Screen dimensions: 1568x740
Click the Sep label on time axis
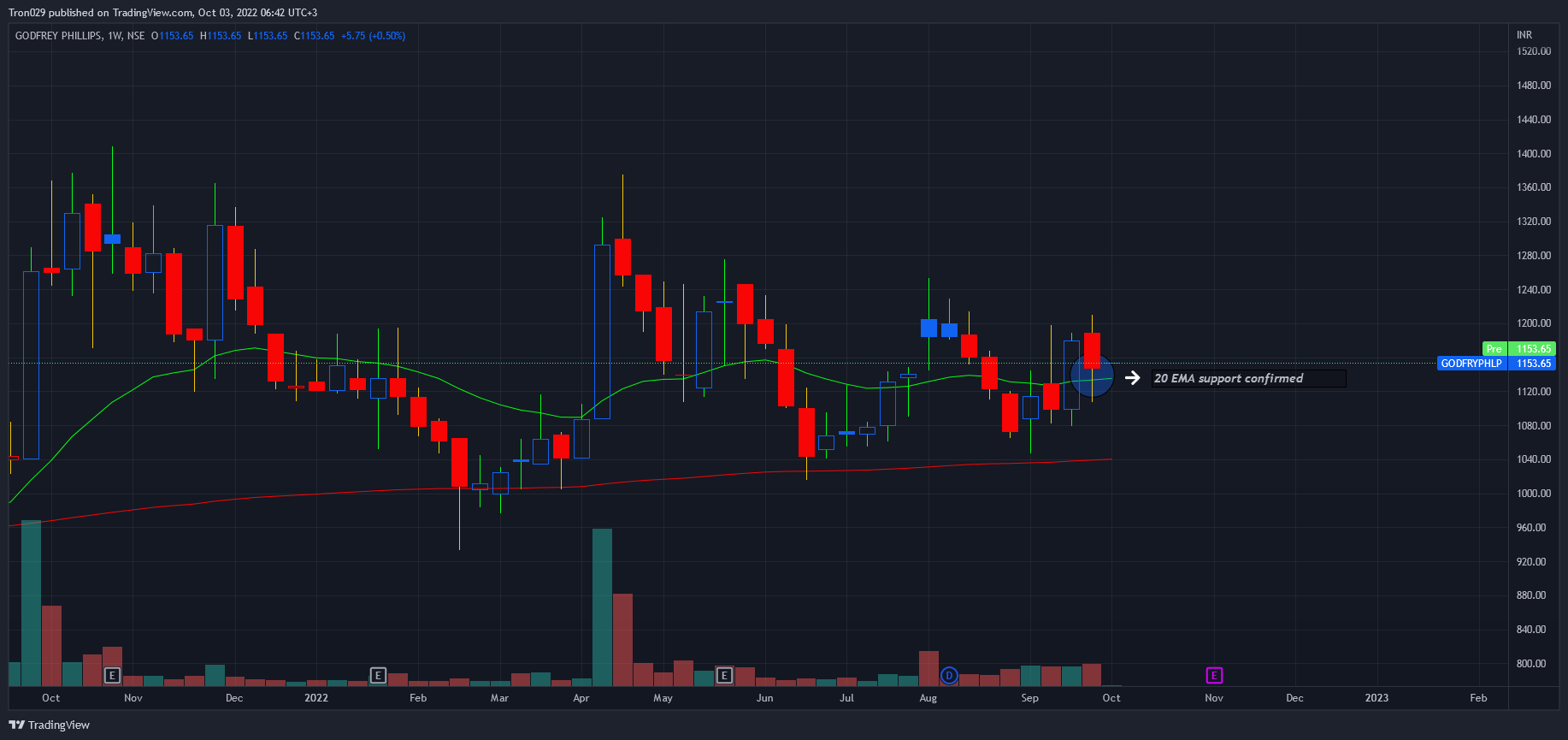(1030, 698)
